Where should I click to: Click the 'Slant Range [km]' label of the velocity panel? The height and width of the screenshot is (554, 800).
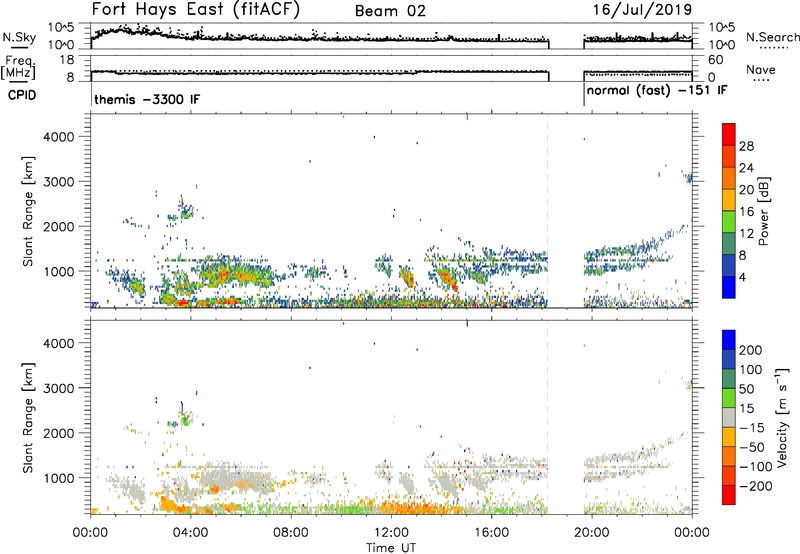28,418
